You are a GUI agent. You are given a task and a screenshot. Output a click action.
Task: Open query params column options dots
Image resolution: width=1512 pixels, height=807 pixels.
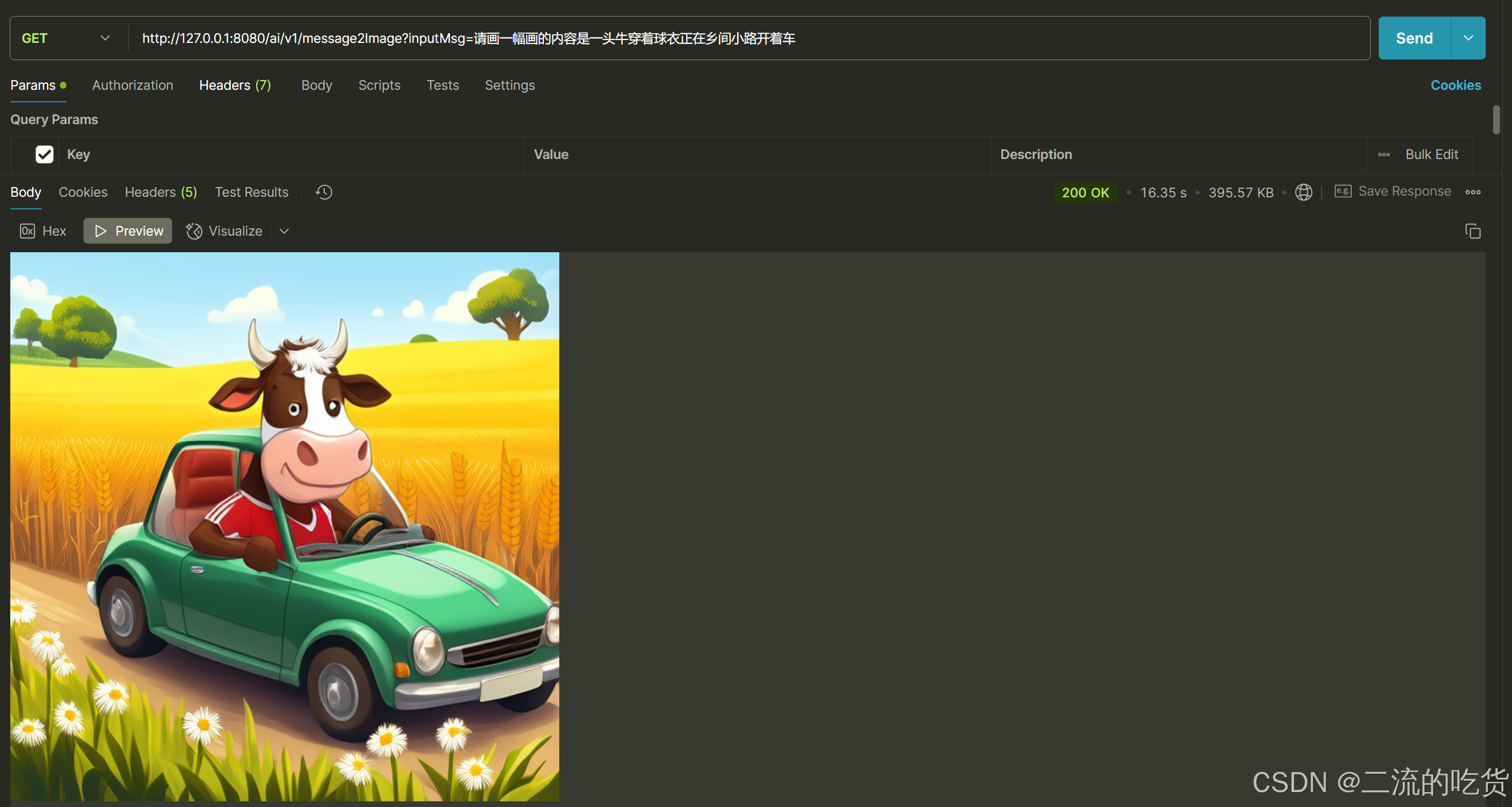click(1383, 154)
